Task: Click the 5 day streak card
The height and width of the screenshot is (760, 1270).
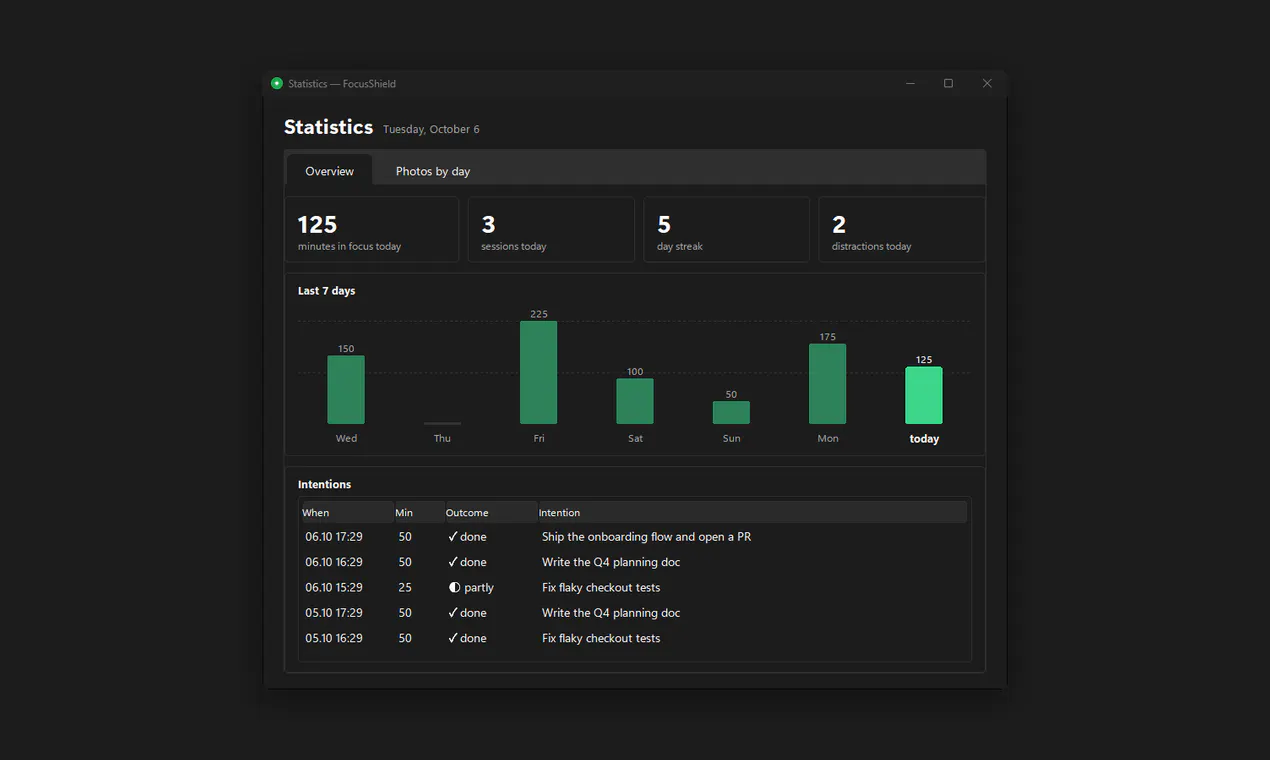Action: (727, 230)
